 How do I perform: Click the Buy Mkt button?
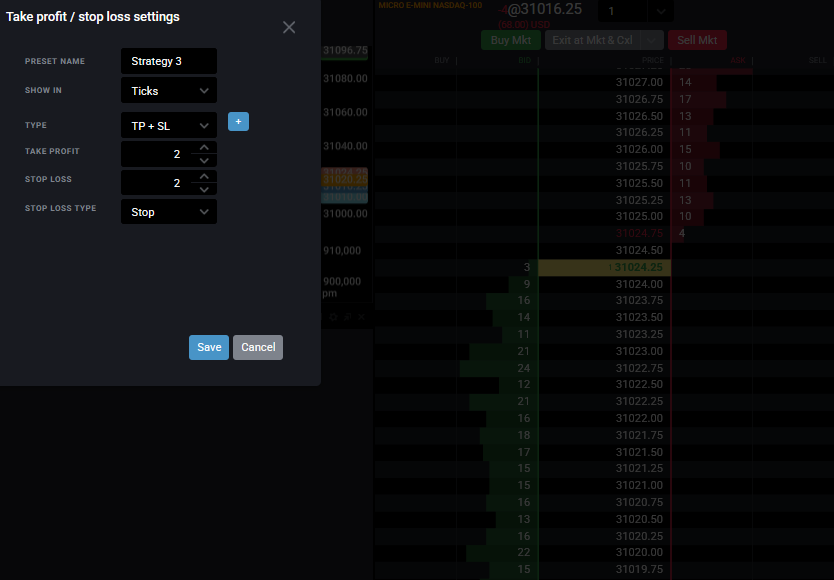coord(511,40)
